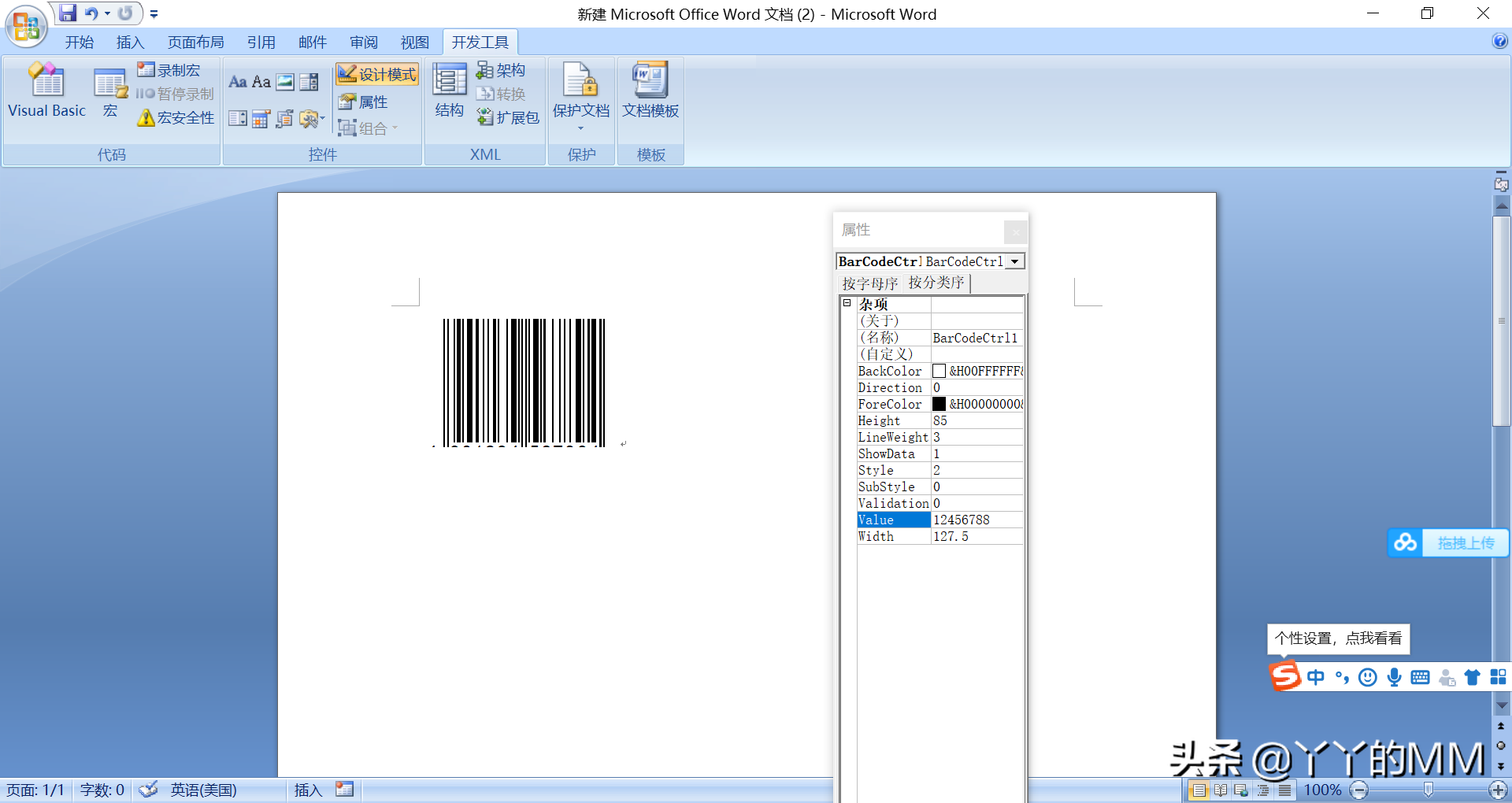
Task: Click the 拖拽上传 cloud upload widget
Action: tap(1447, 542)
